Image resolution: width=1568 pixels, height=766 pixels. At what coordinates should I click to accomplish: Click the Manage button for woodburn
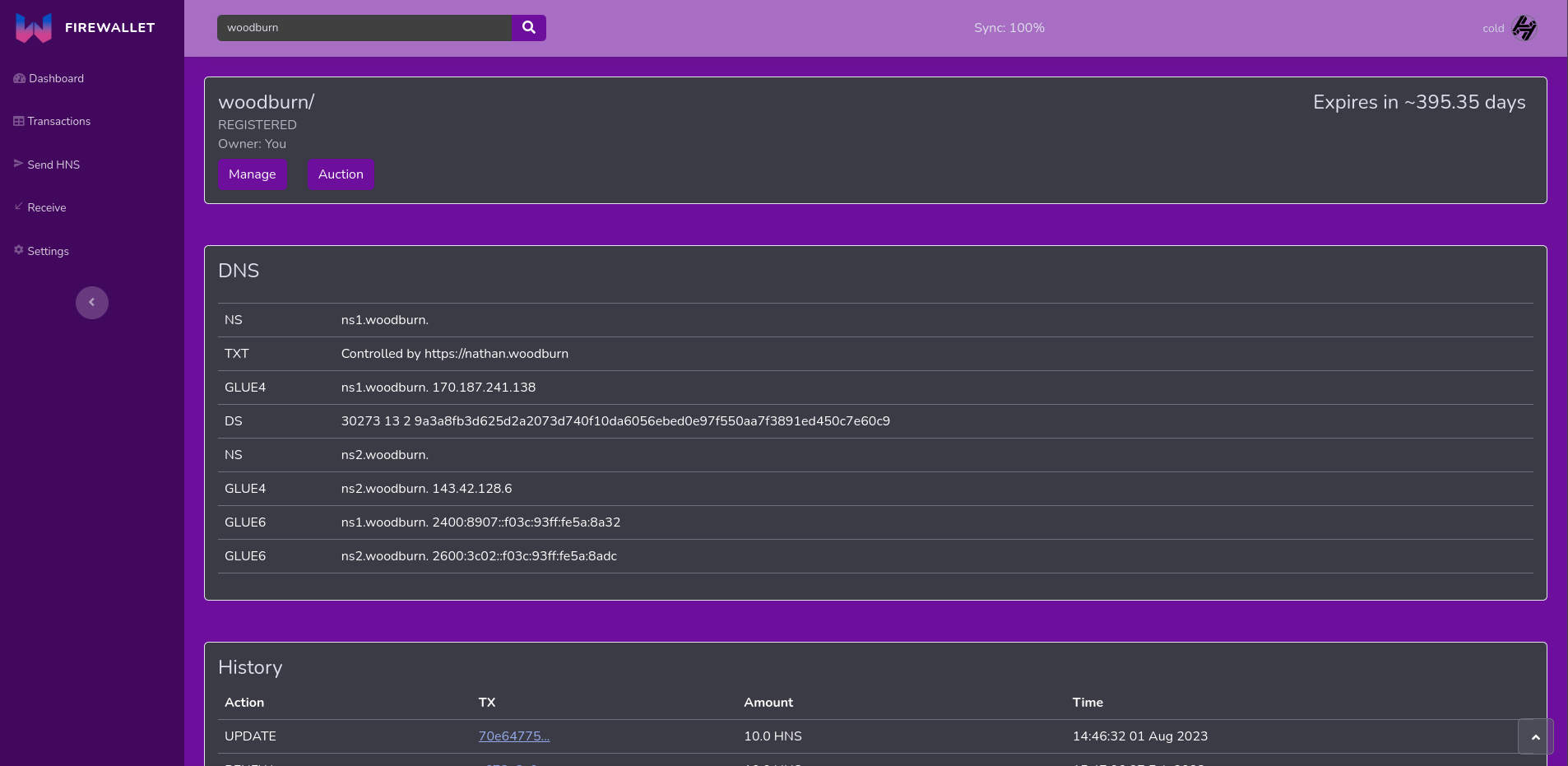point(252,174)
